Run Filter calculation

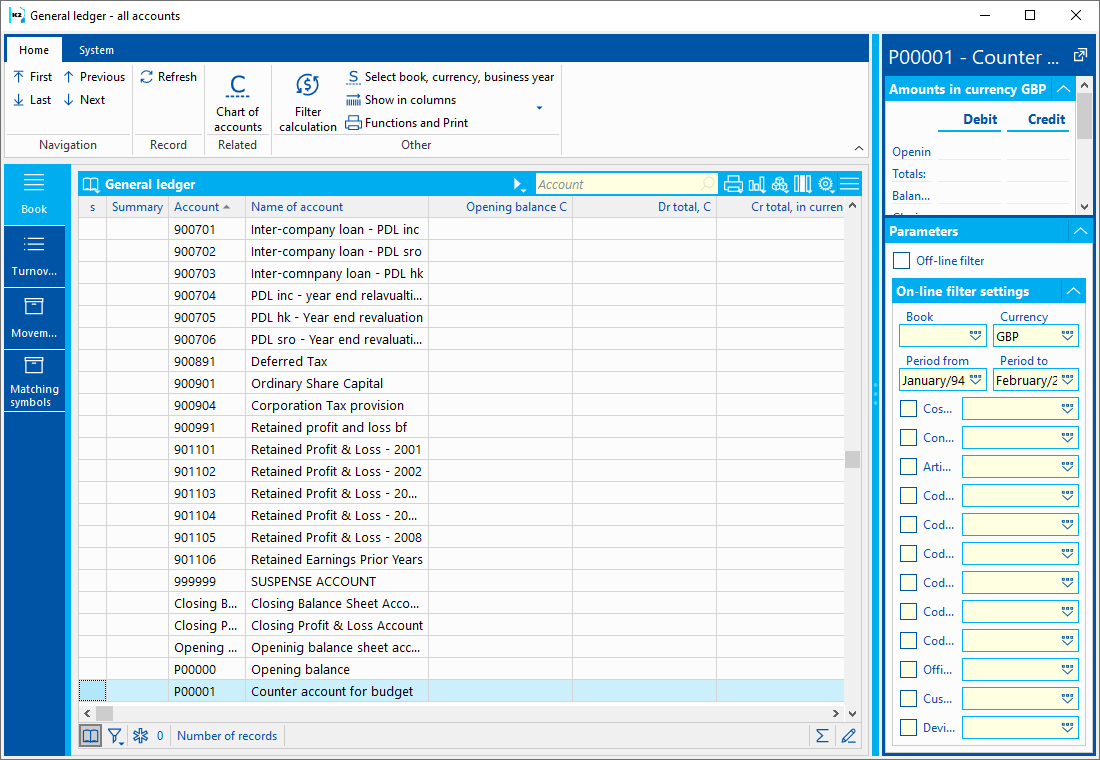point(308,102)
